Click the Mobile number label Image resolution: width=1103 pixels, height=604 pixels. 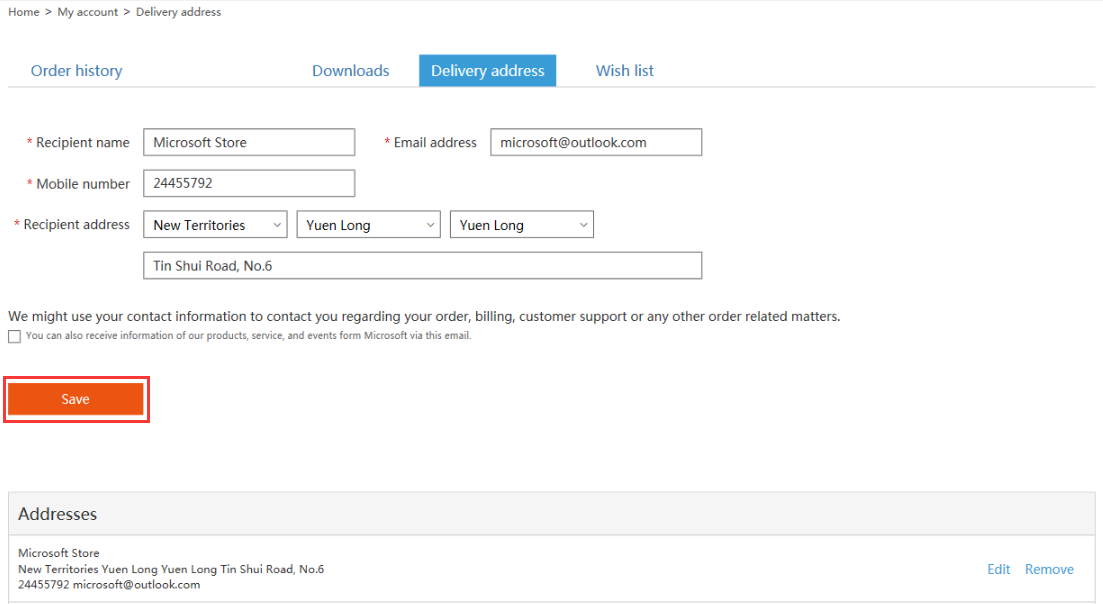click(x=82, y=184)
